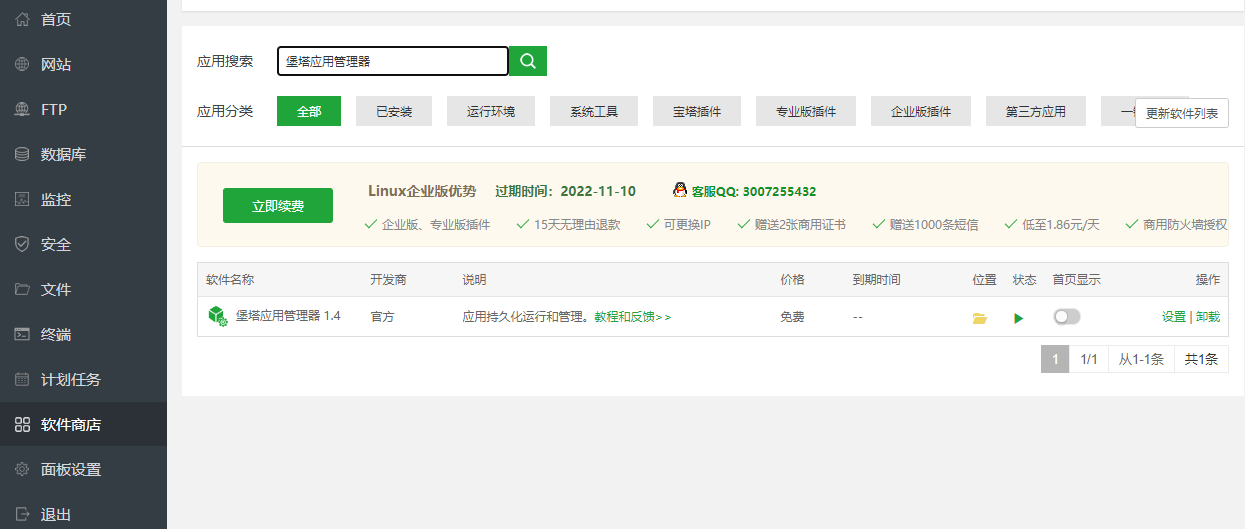Click the gear icon beside 面板设置

tap(22, 469)
